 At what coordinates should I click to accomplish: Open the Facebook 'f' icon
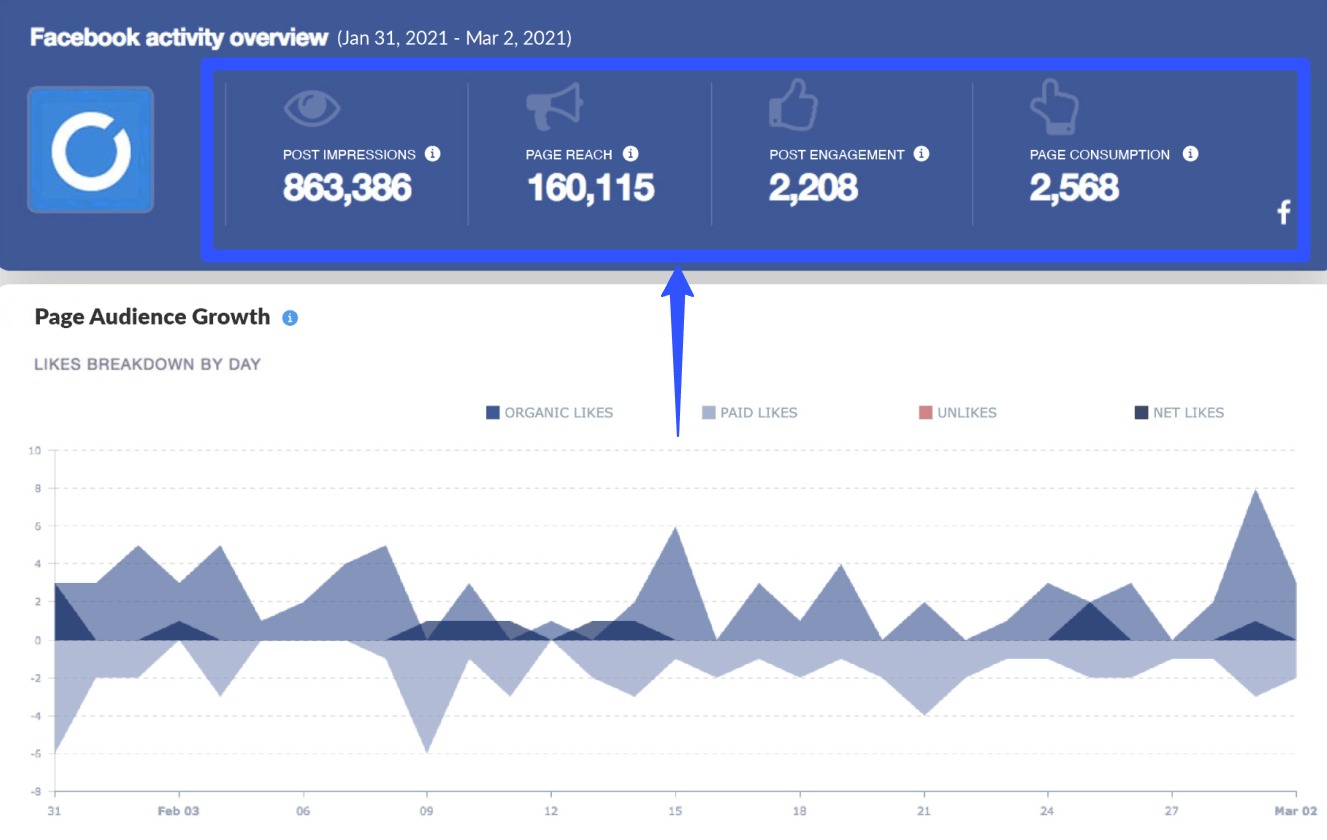[x=1284, y=212]
